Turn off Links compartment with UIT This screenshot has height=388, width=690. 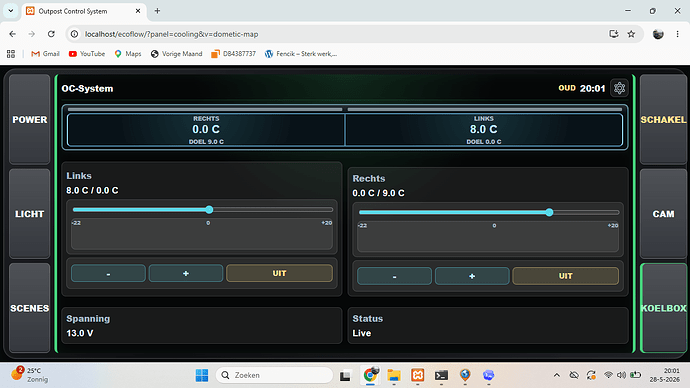279,273
